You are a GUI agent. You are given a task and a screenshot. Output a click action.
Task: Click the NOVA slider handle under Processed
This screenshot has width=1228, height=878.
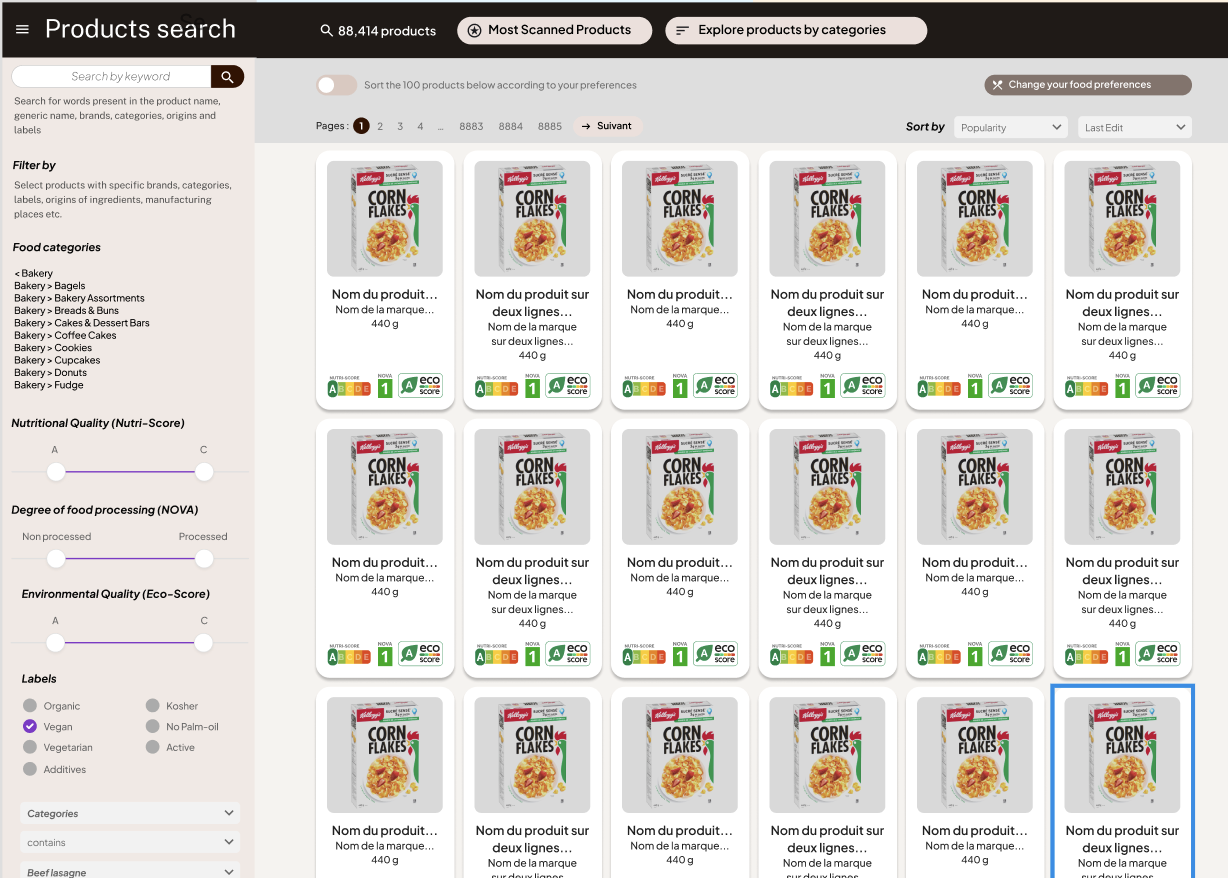(x=204, y=558)
